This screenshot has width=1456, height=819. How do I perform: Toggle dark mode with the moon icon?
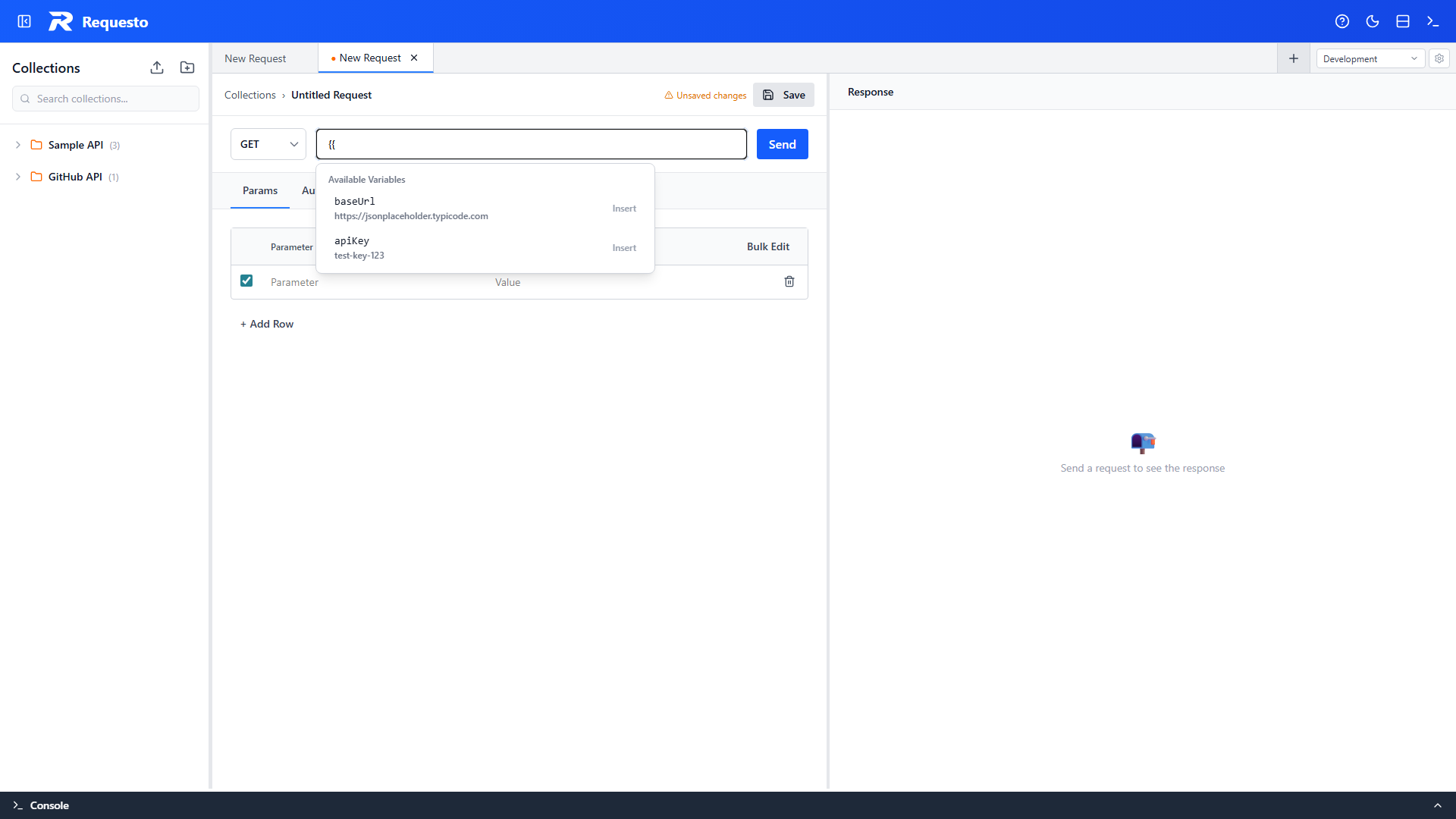(x=1373, y=21)
